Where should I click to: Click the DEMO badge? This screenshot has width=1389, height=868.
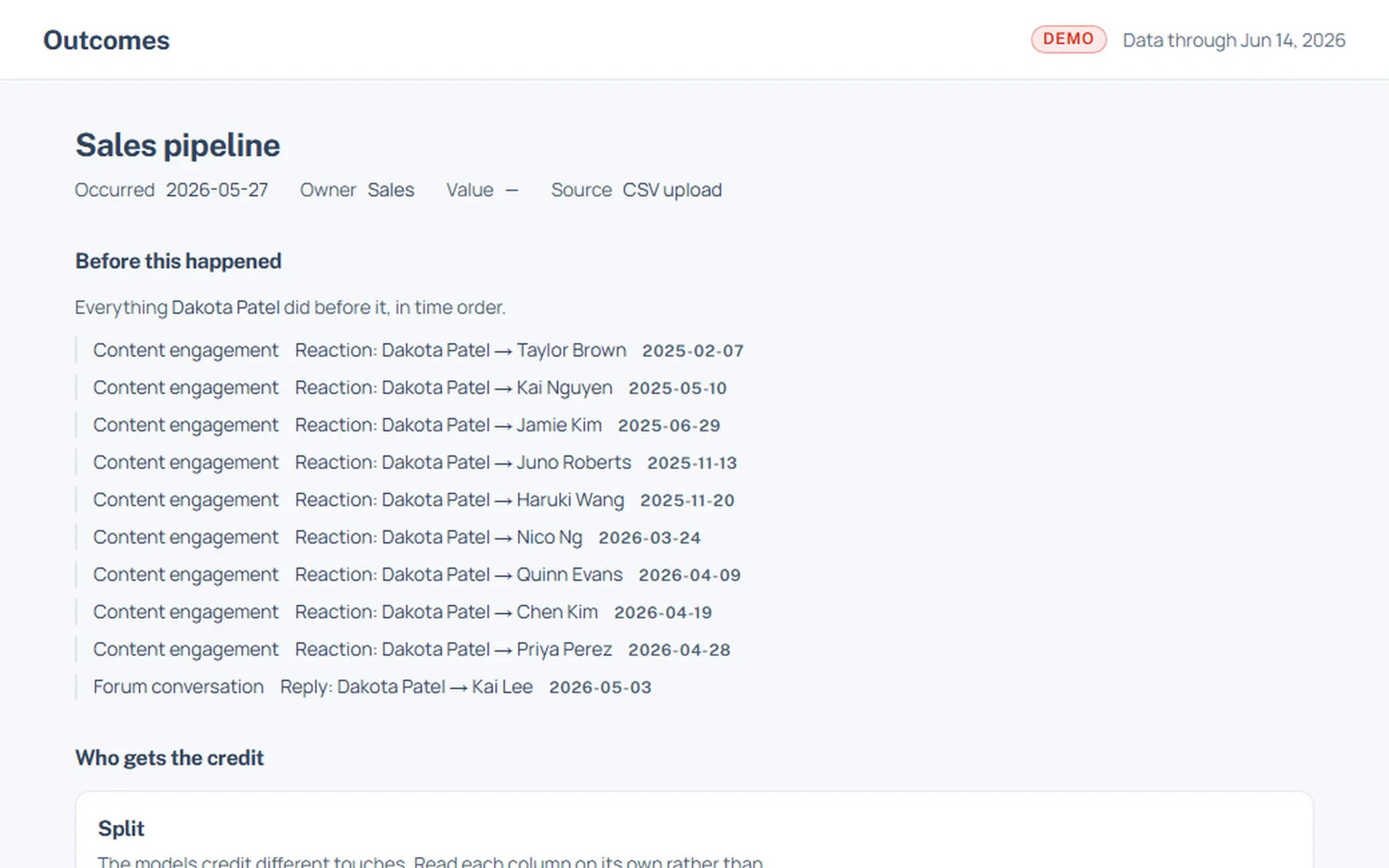click(1068, 39)
